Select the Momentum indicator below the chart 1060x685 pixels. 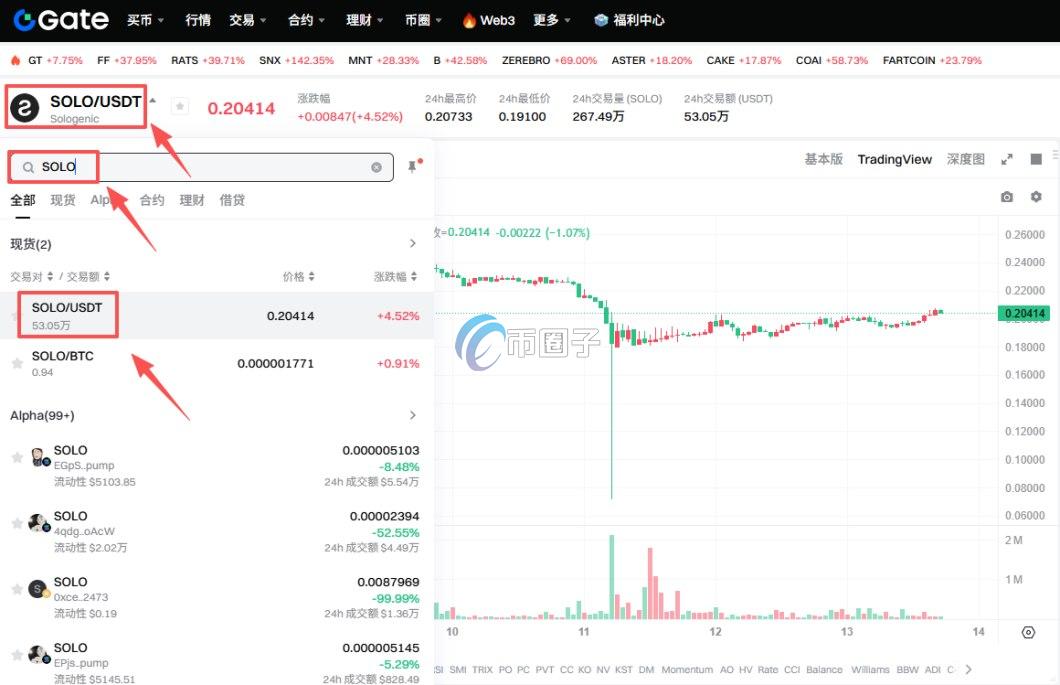point(687,669)
